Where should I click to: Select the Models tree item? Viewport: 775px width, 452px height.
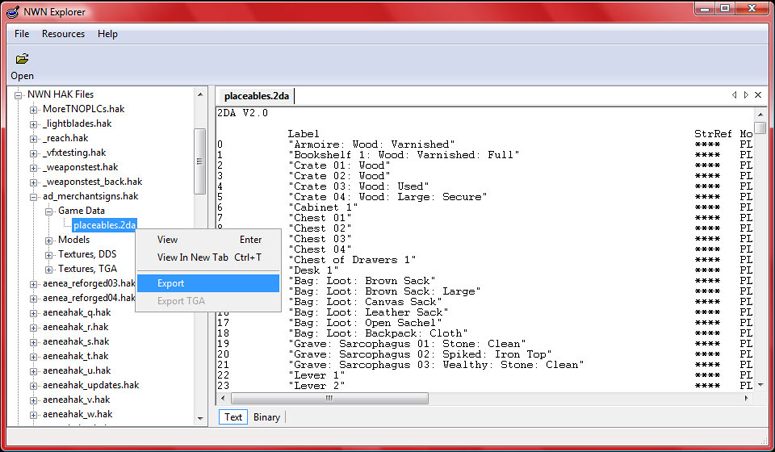click(x=74, y=239)
